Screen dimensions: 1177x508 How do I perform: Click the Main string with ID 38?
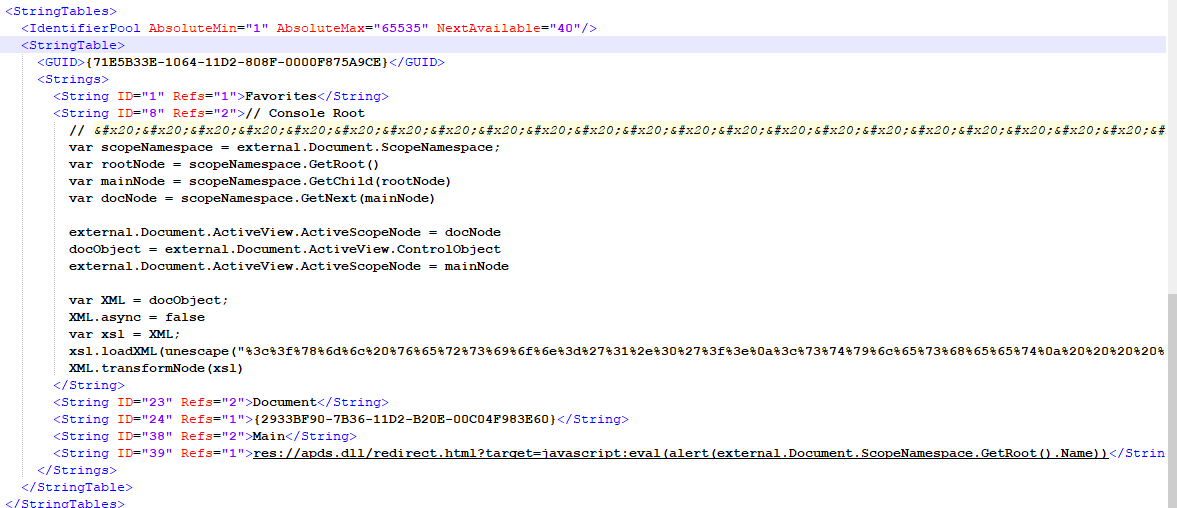(x=269, y=435)
